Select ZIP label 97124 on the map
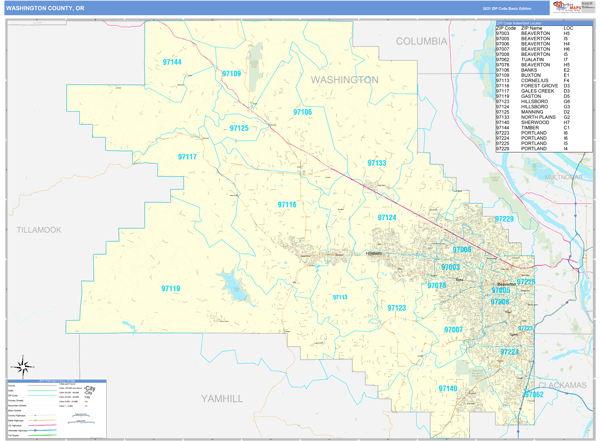The image size is (600, 441). 386,217
